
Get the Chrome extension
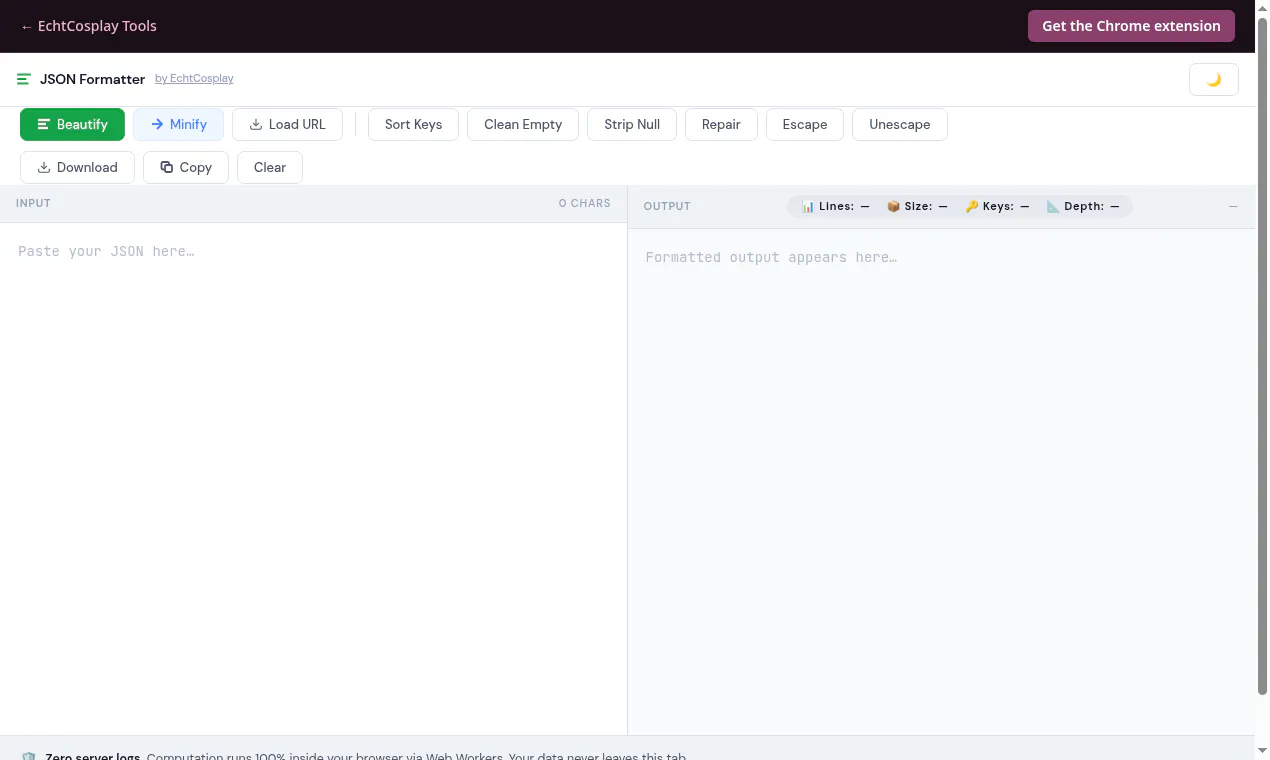(x=1131, y=26)
